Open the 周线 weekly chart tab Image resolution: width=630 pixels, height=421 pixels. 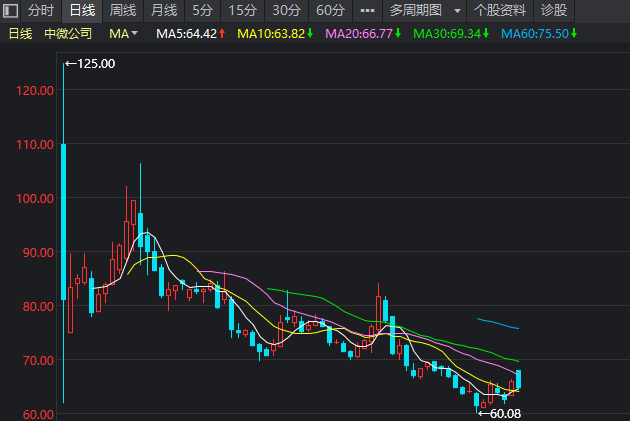[x=123, y=10]
